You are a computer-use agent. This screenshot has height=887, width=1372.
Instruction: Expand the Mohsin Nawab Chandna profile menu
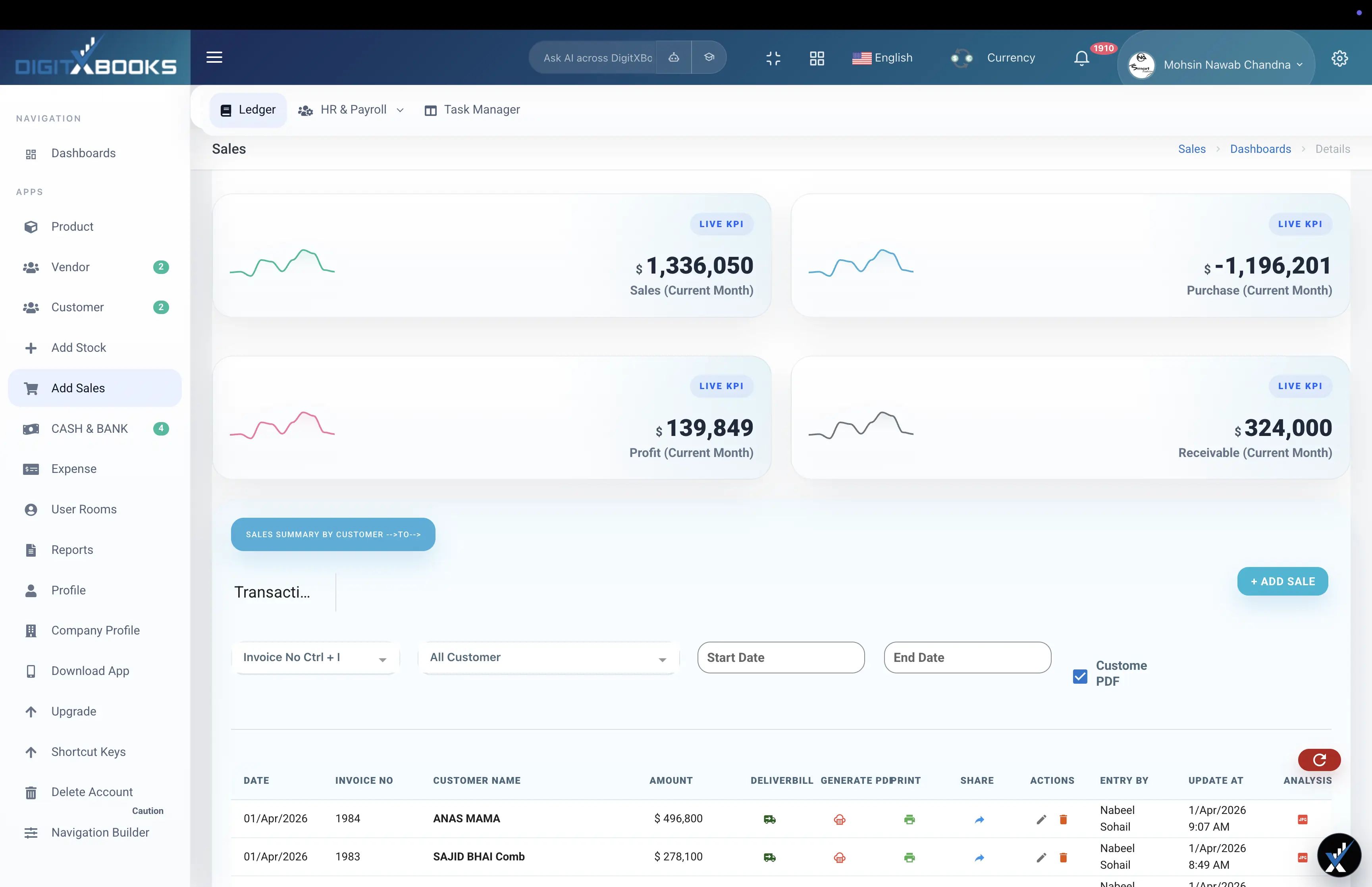[x=1231, y=64]
